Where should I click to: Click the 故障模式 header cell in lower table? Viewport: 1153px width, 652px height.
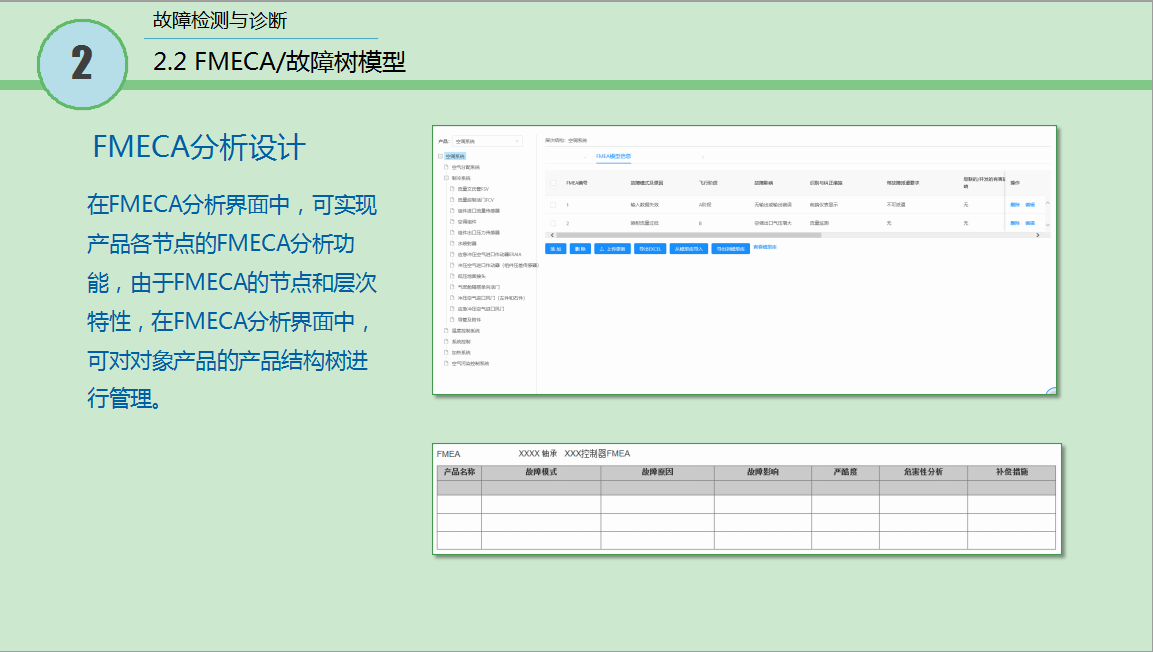point(541,472)
